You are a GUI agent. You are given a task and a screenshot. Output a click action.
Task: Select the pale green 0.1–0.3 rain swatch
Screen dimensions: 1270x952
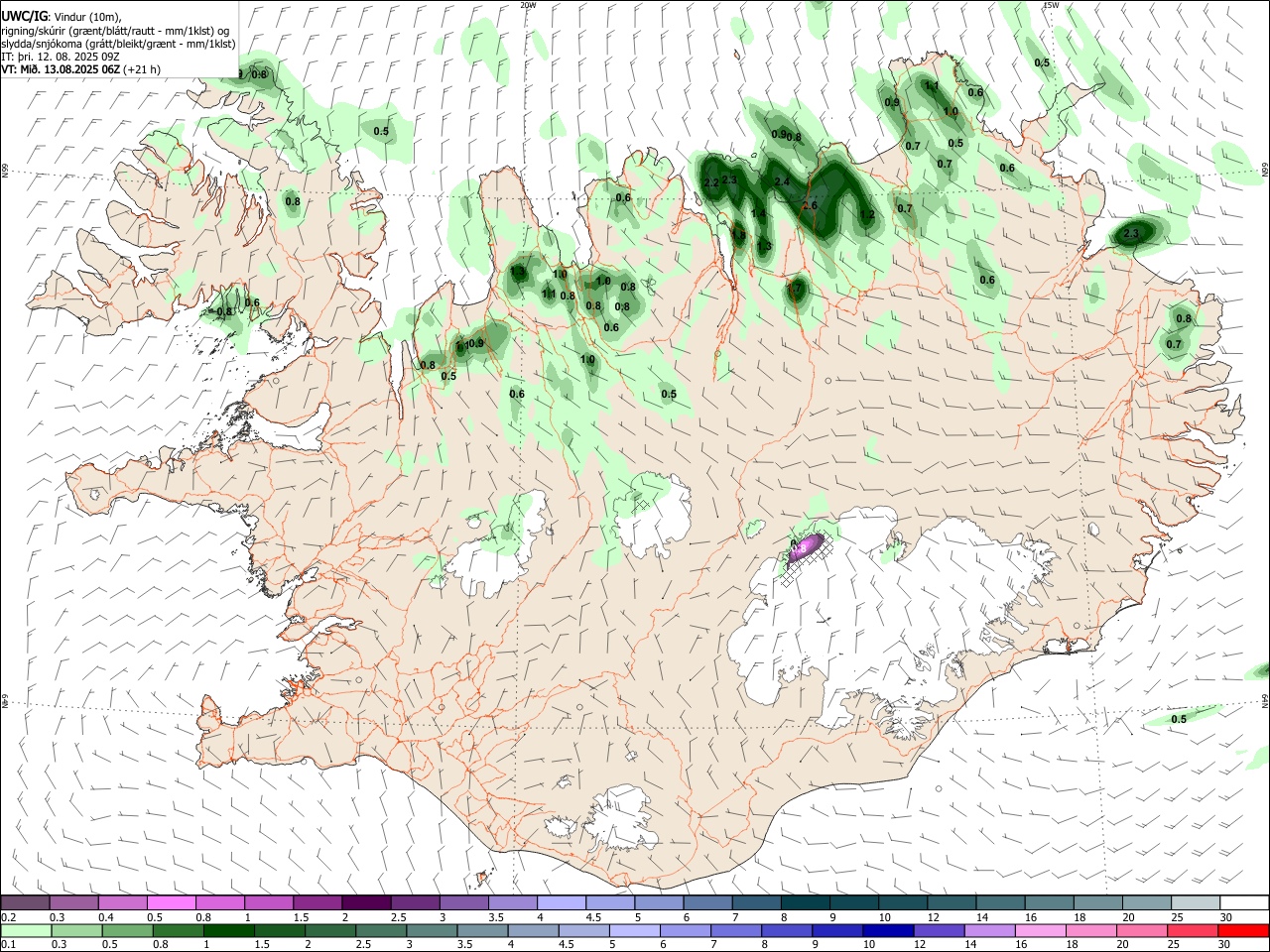[25, 931]
